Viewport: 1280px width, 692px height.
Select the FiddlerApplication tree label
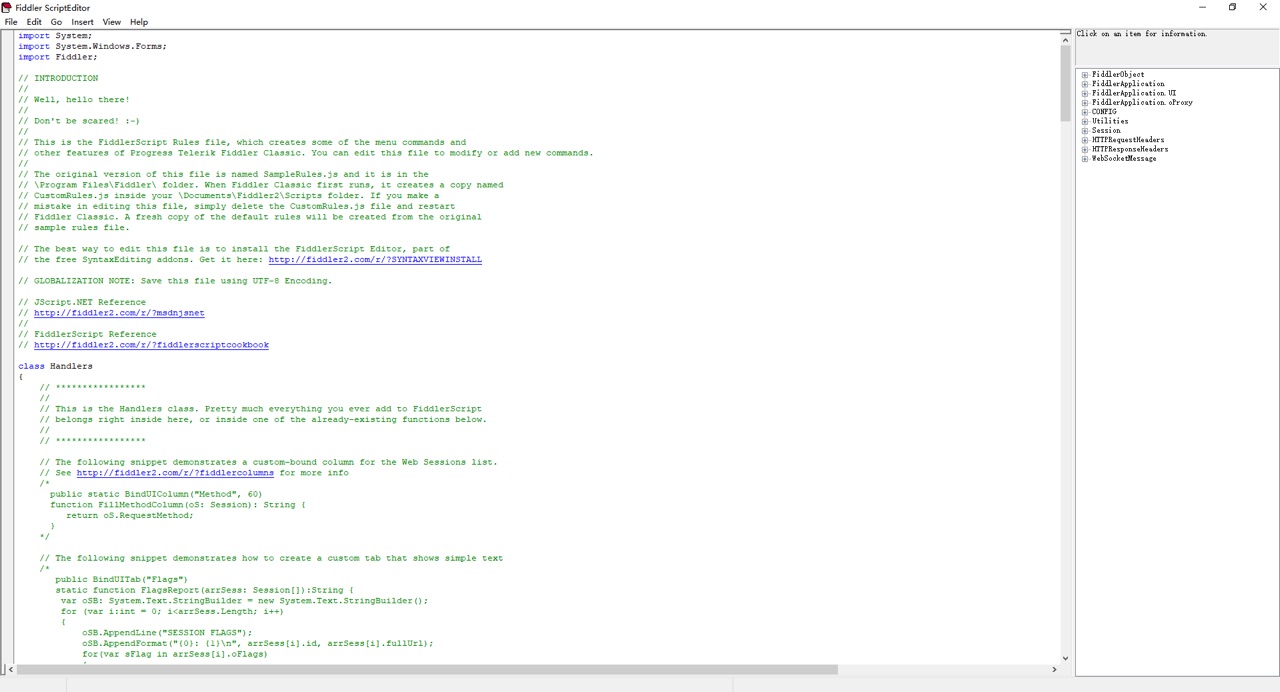tap(1128, 84)
